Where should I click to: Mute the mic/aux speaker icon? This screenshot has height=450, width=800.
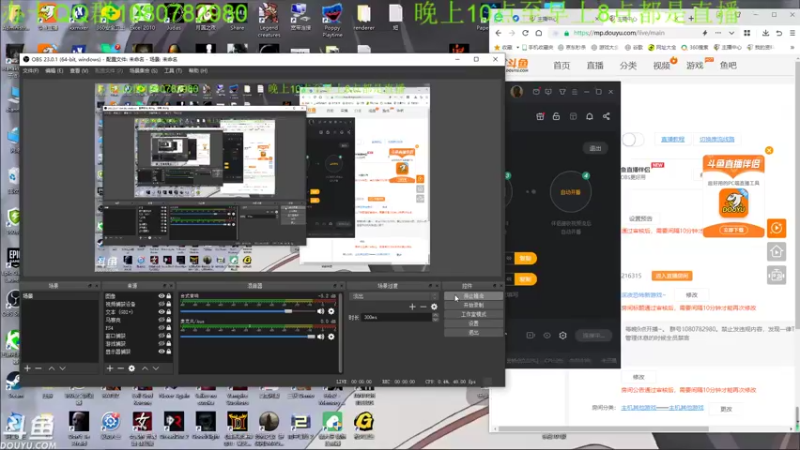point(320,336)
